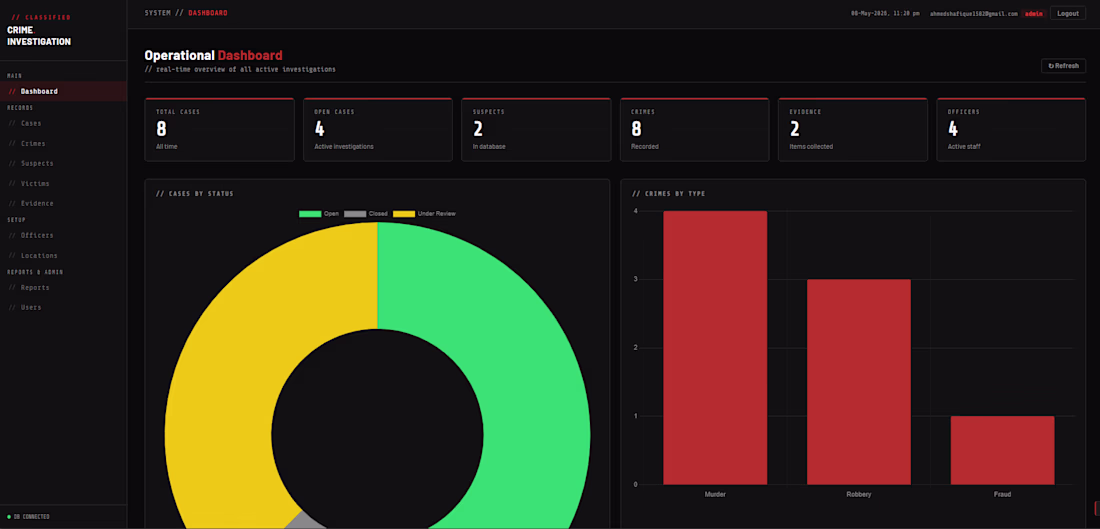This screenshot has width=1100, height=529.
Task: Click the 'Active staff' caption
Action: pyautogui.click(x=966, y=147)
